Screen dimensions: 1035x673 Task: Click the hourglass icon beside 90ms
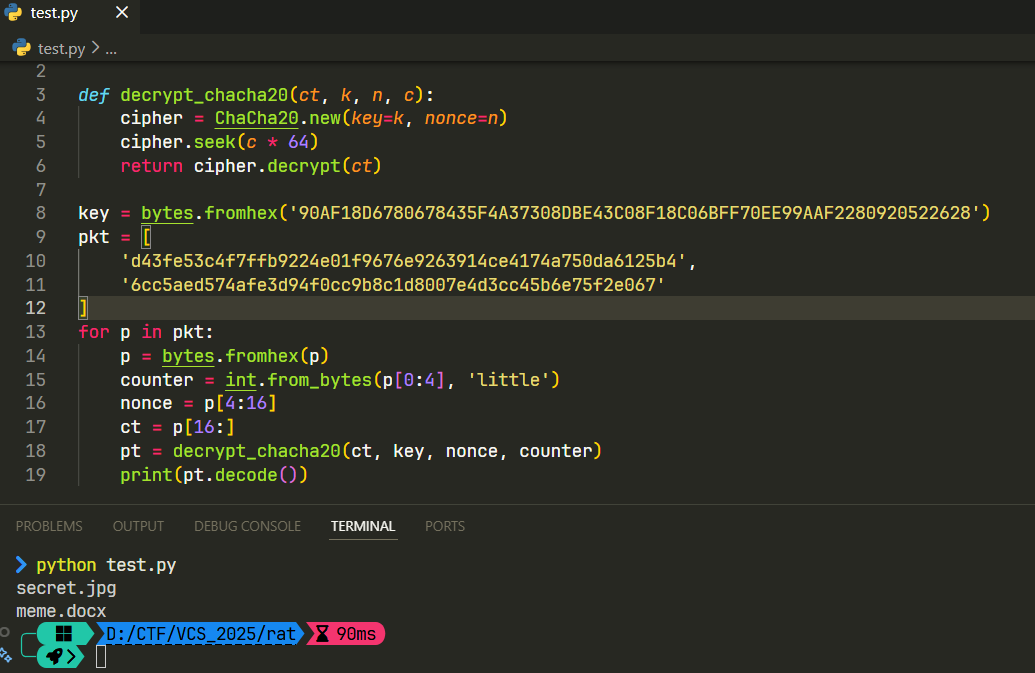[x=323, y=634]
